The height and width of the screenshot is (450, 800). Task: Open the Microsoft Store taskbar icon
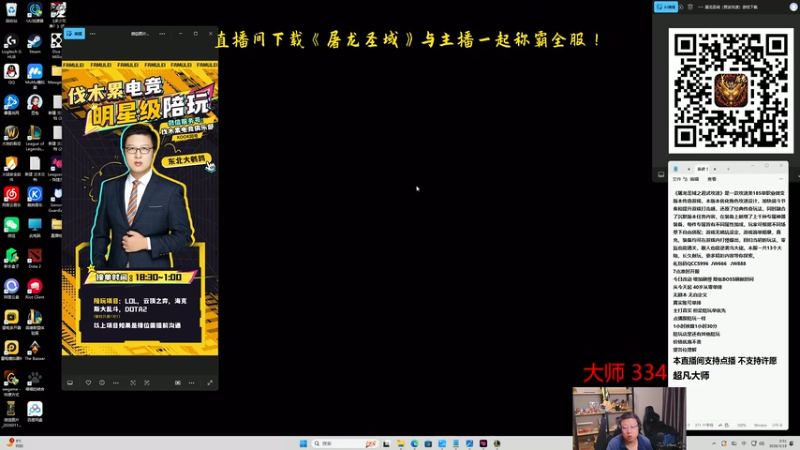click(428, 443)
